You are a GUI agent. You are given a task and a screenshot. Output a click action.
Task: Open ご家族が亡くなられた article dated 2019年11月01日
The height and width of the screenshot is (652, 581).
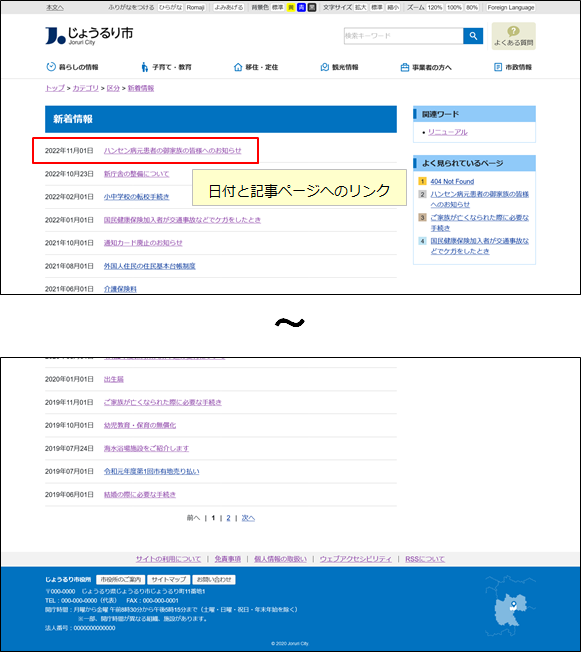[x=163, y=403]
